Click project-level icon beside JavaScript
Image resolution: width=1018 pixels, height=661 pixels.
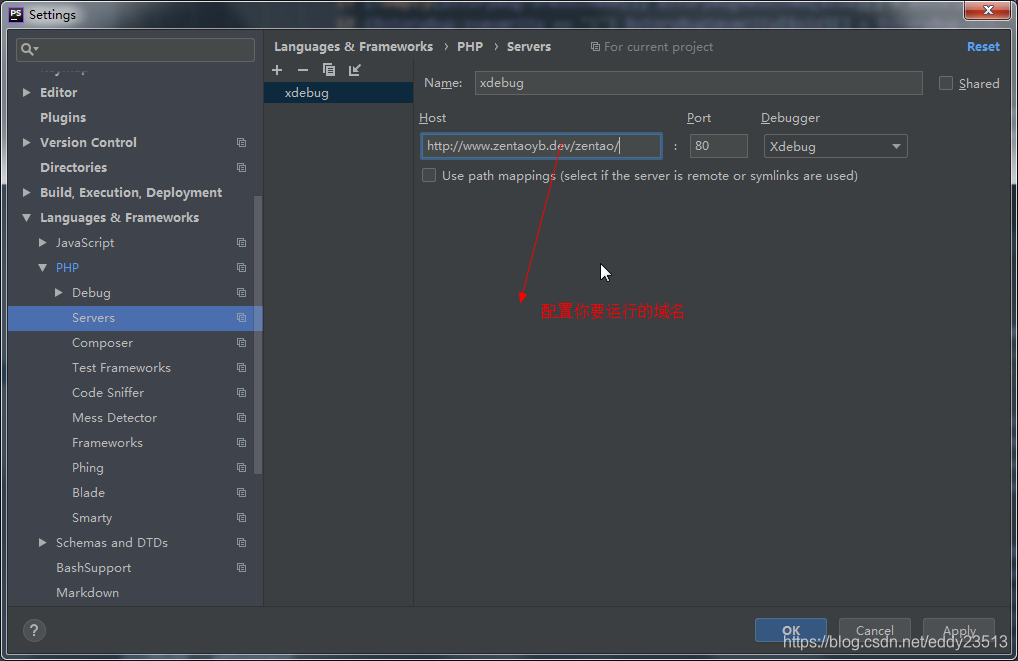point(242,242)
